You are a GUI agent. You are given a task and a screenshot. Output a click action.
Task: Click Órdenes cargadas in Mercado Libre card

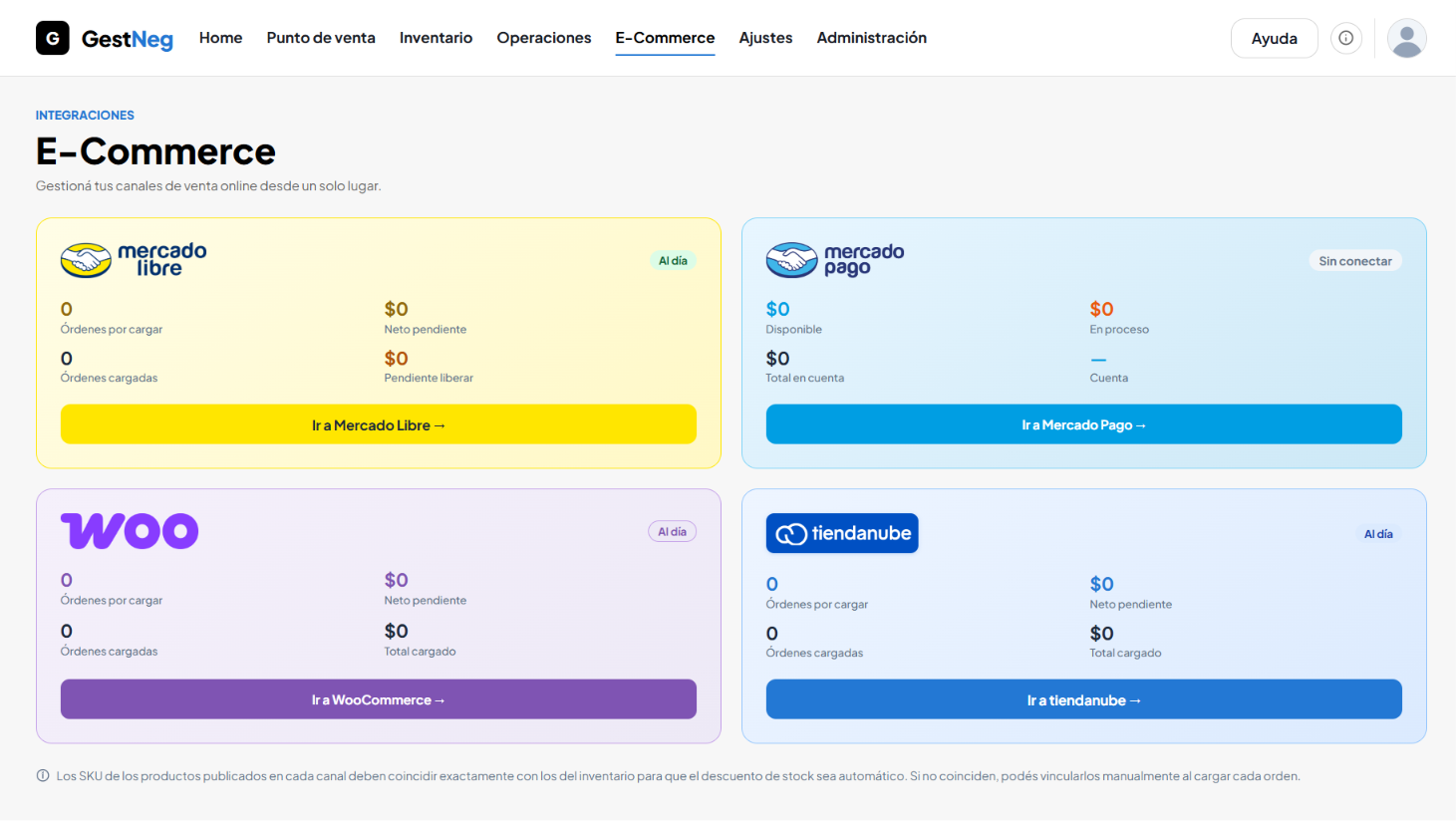(110, 379)
